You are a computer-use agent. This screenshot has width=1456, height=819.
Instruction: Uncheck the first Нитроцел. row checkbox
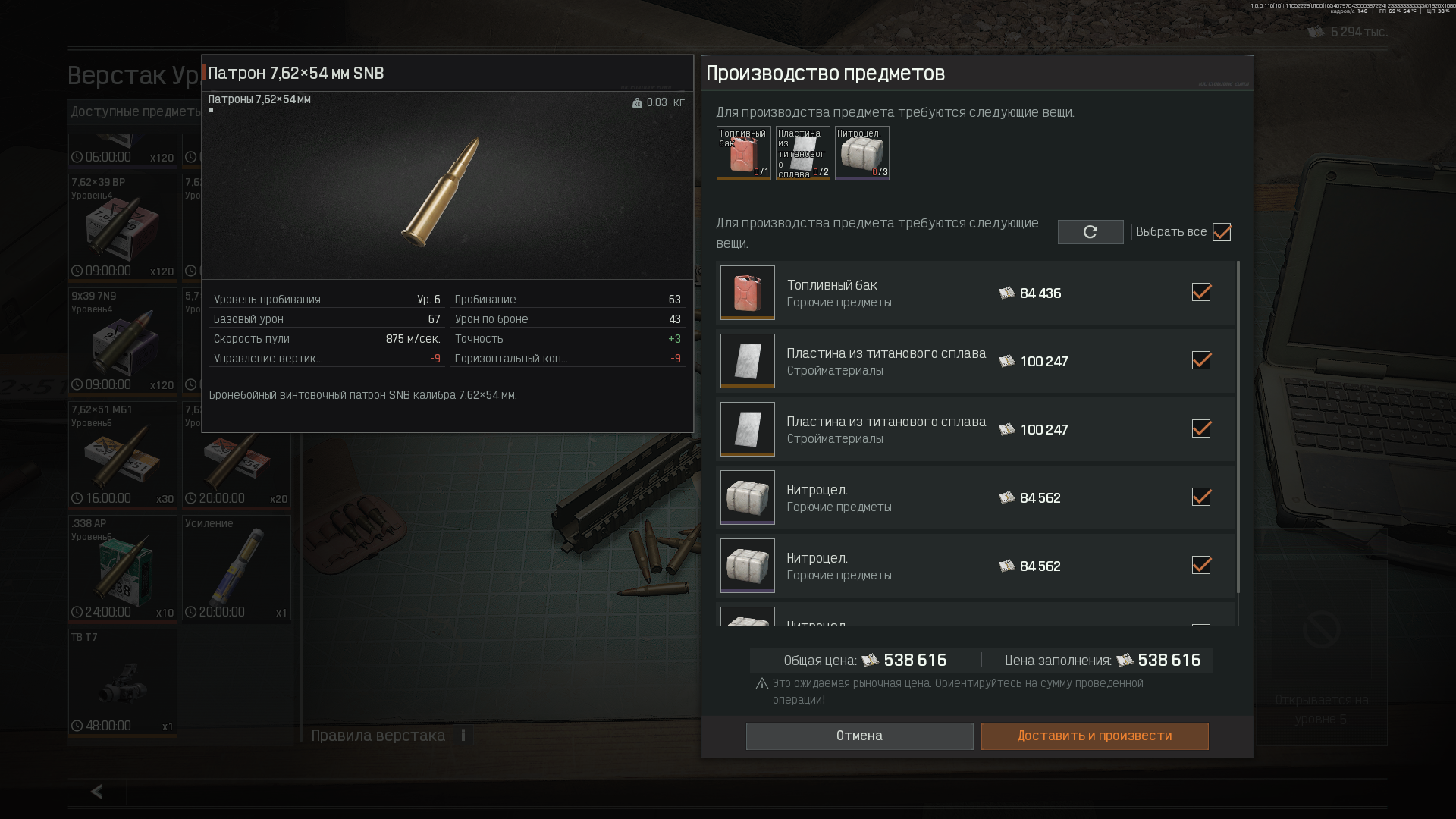click(1201, 497)
